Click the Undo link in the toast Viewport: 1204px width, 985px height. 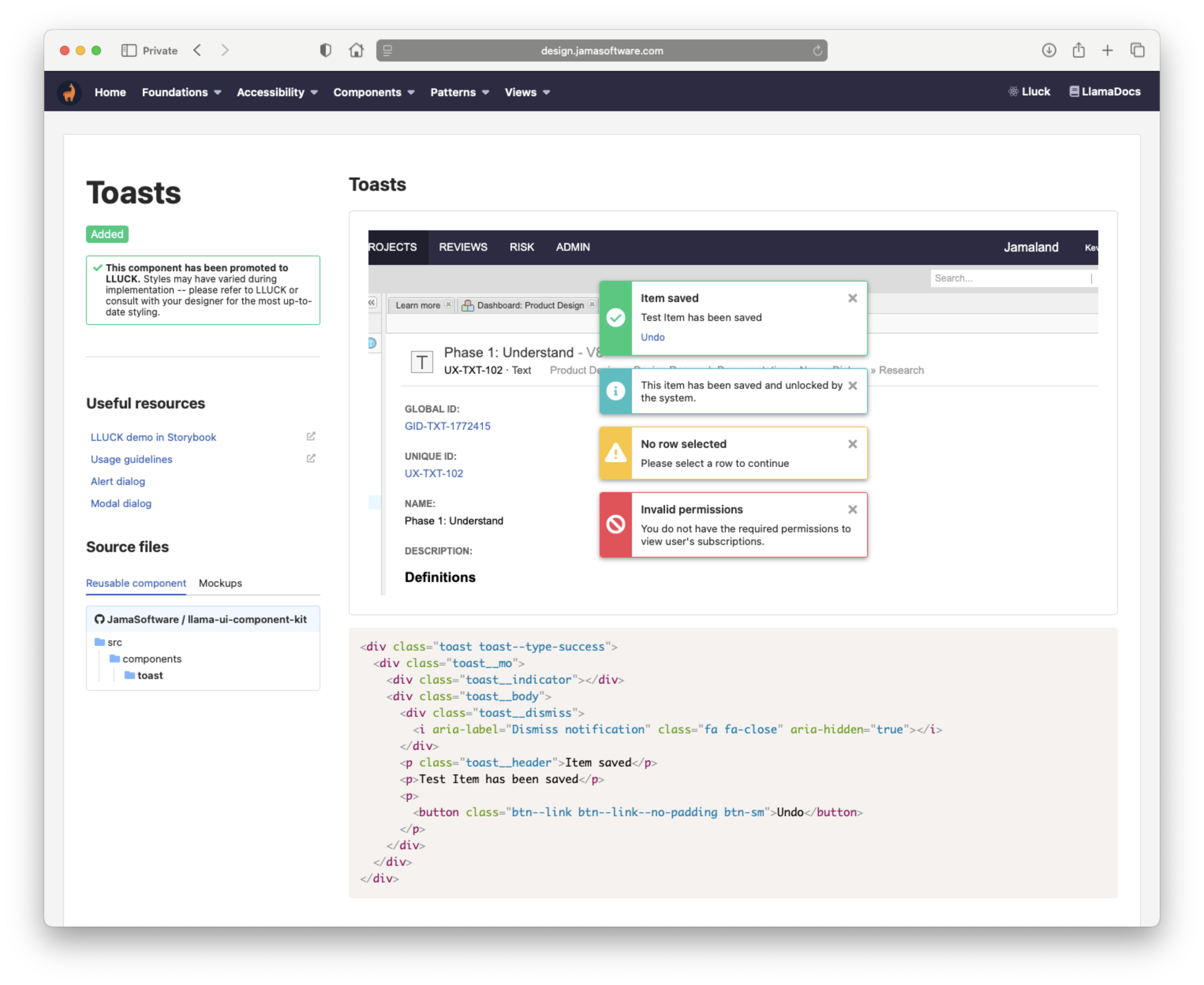click(x=652, y=337)
